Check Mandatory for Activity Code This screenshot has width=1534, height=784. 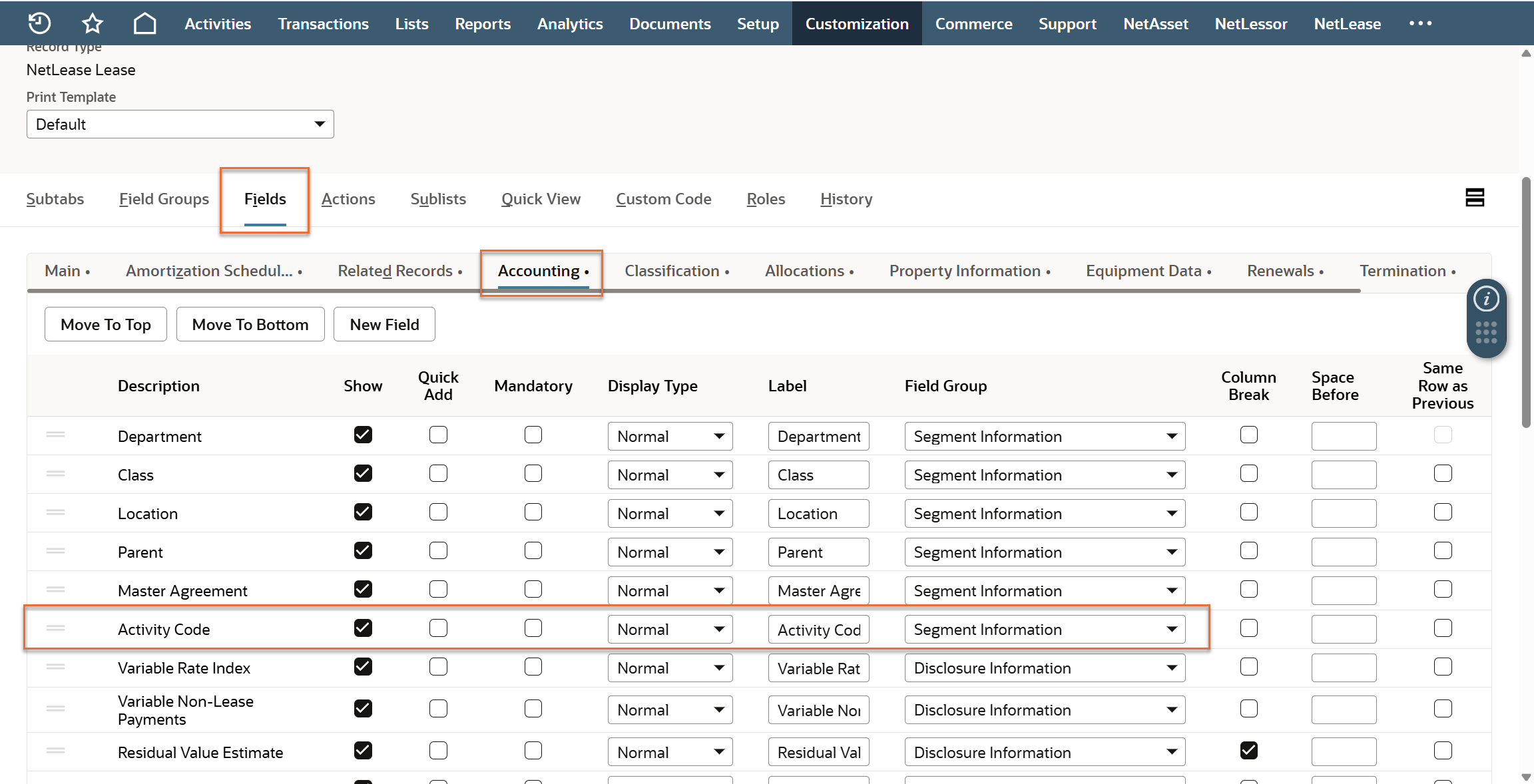point(533,628)
